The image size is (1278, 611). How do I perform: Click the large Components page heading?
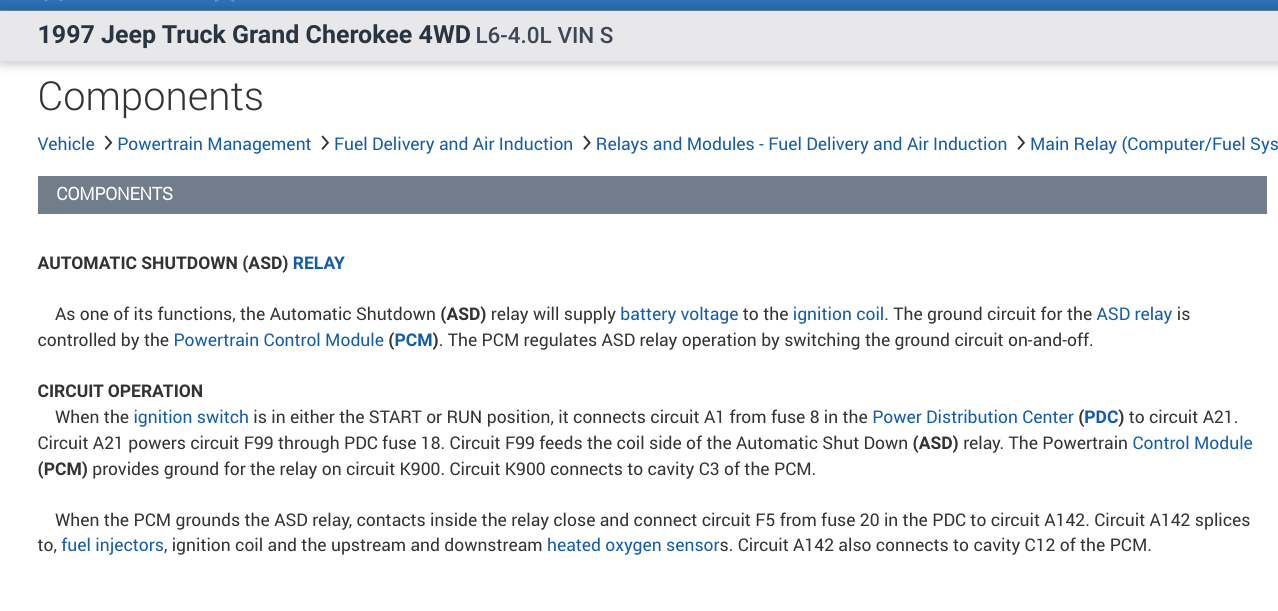coord(150,97)
